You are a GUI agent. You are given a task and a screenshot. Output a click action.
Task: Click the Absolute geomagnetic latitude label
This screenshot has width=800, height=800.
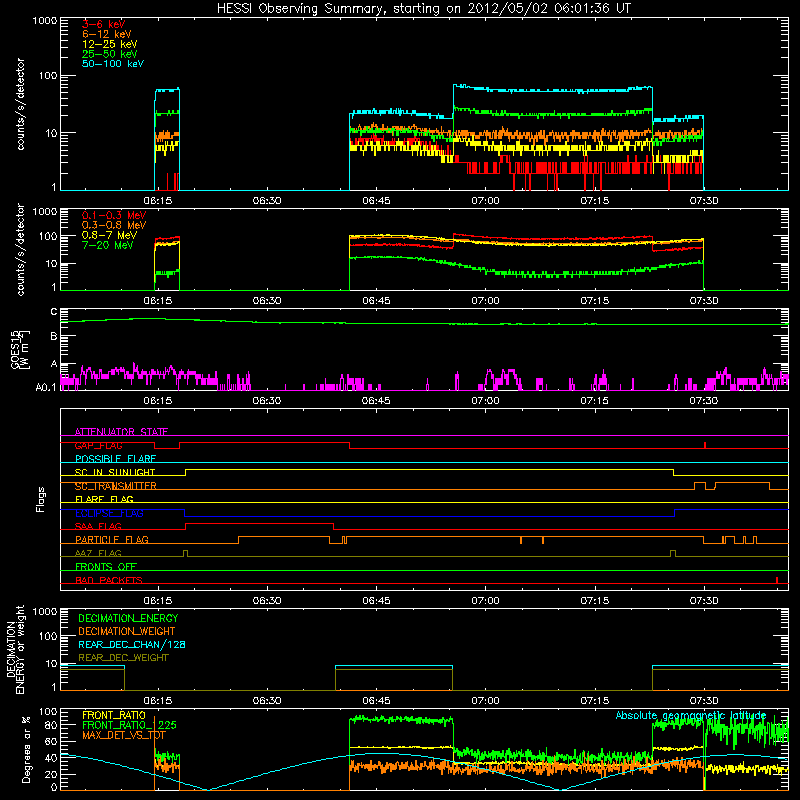691,715
